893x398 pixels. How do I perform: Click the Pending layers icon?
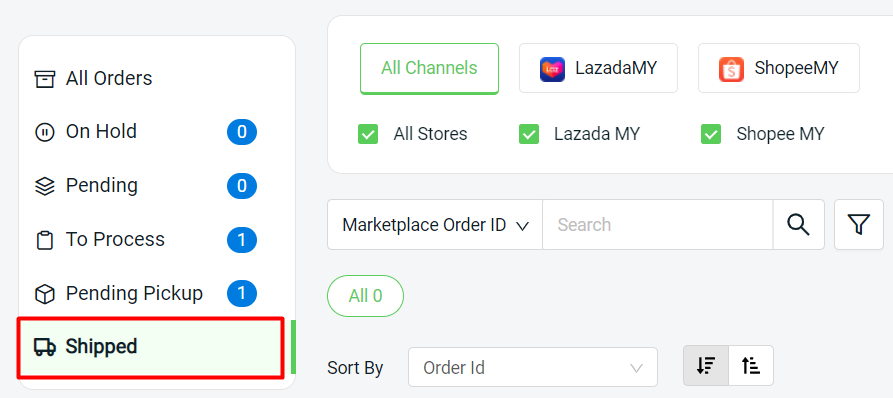coord(44,186)
